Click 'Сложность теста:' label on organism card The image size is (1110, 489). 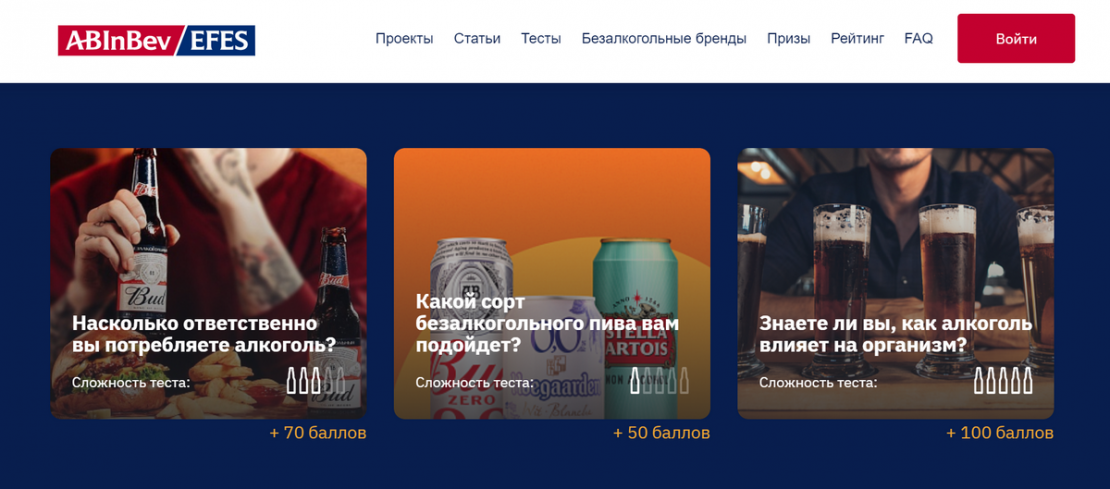tap(818, 383)
